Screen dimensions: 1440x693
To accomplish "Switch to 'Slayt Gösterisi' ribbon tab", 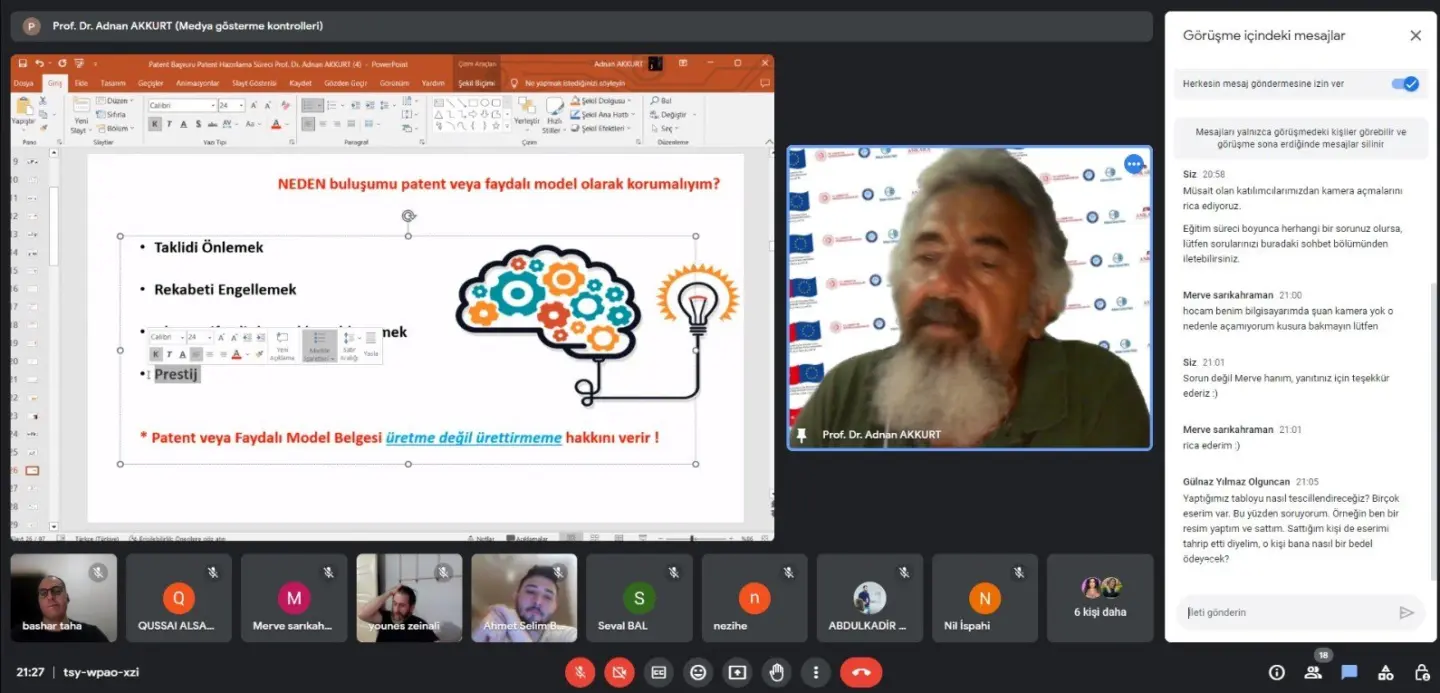I will coord(254,83).
